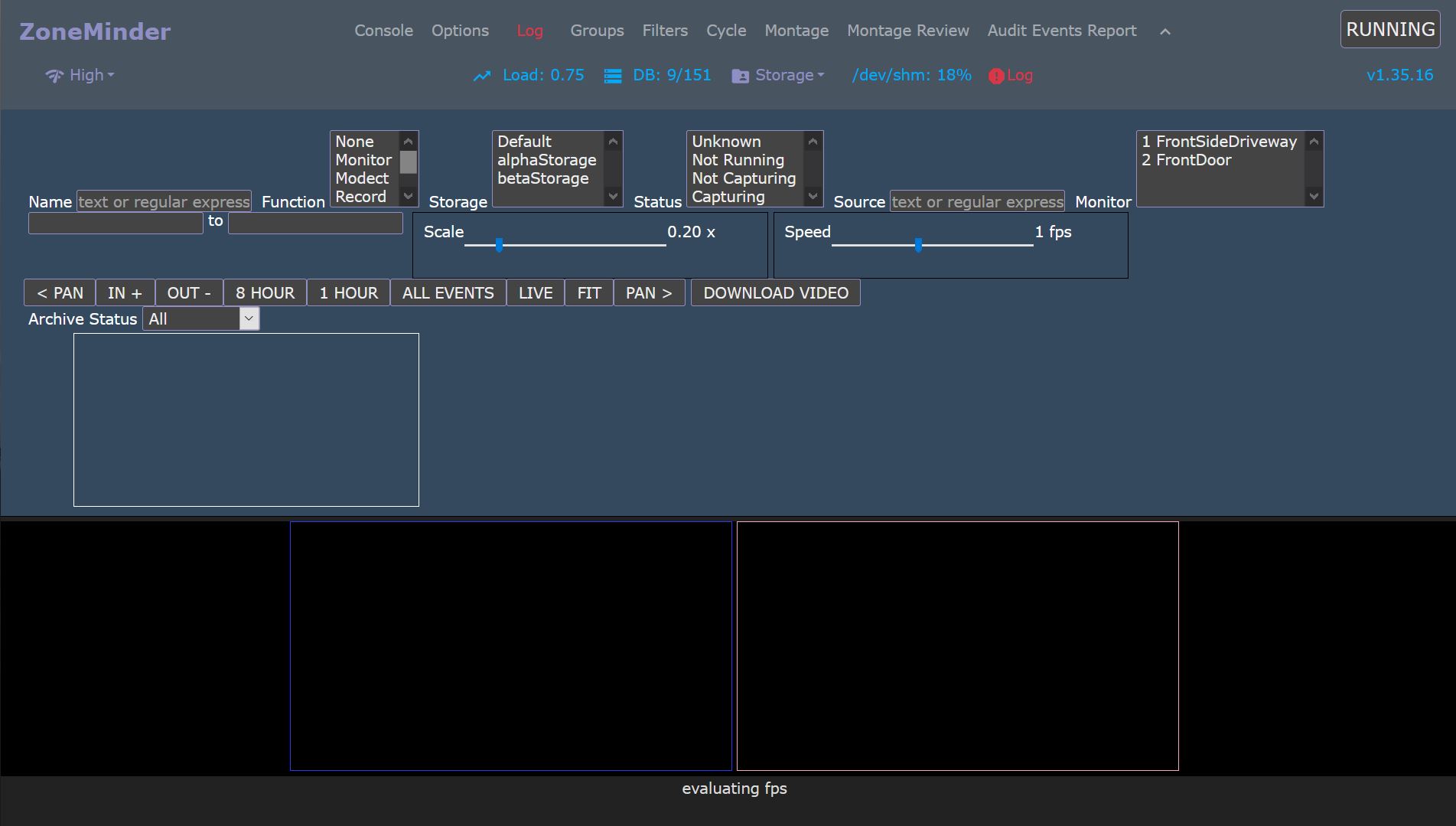Open the Options menu item

(460, 31)
